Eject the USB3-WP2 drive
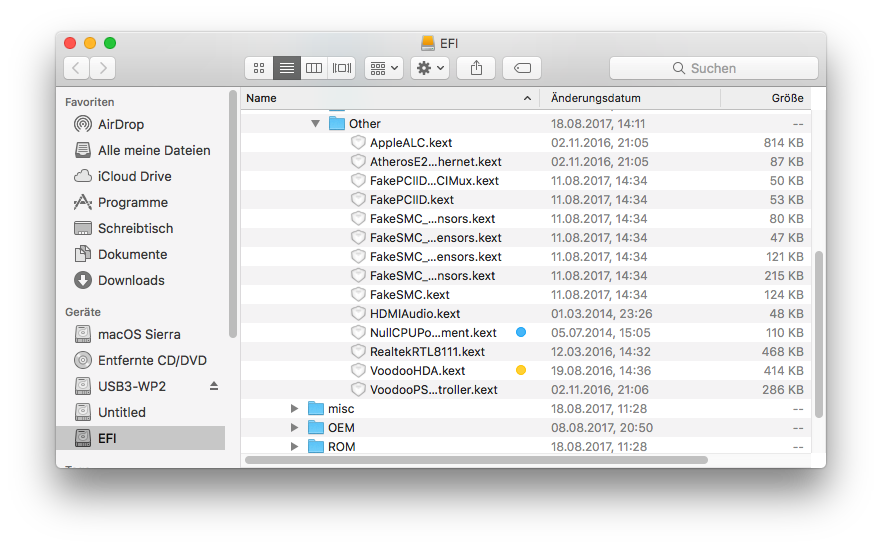The width and height of the screenshot is (882, 548). [214, 386]
